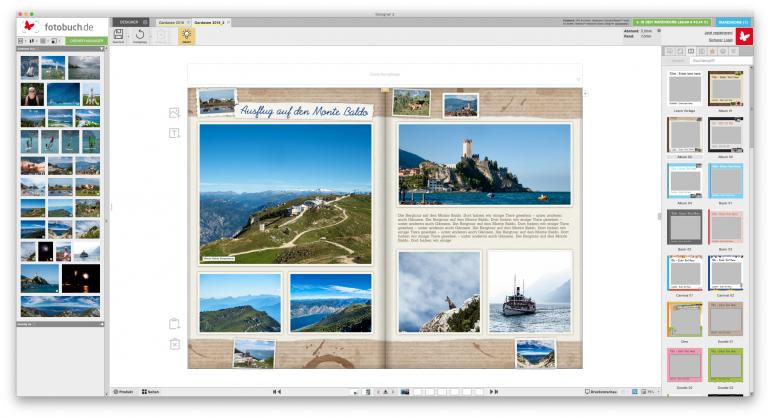Click the Save icon in toolbar

click(118, 36)
